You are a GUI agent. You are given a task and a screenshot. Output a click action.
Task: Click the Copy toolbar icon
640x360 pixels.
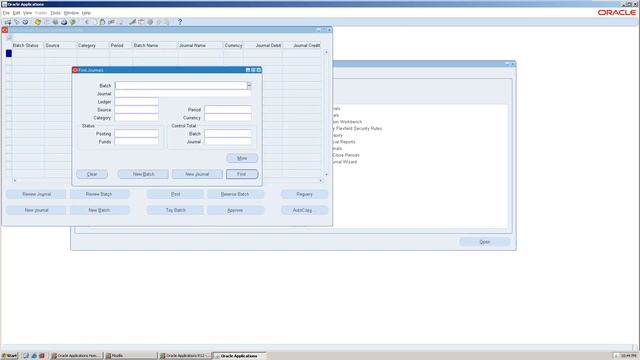click(94, 22)
